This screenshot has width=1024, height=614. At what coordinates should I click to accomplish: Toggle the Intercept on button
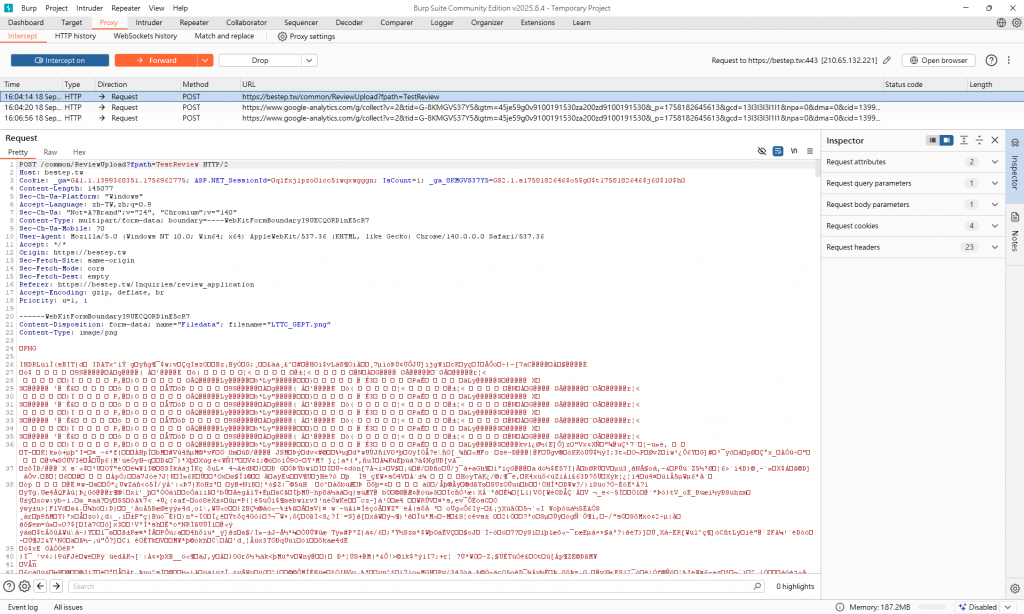(x=59, y=60)
